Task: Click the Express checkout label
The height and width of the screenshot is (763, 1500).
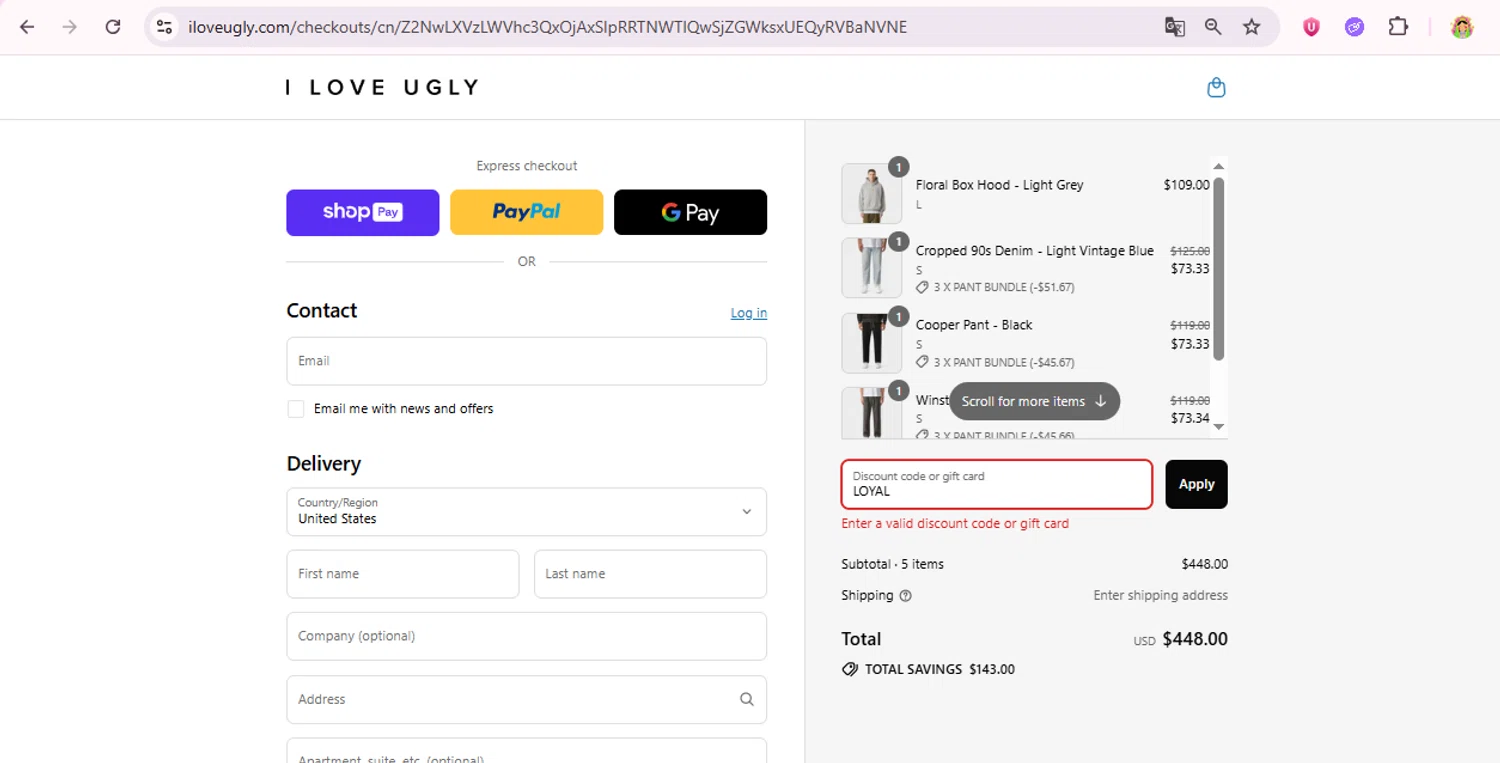Action: [x=527, y=166]
